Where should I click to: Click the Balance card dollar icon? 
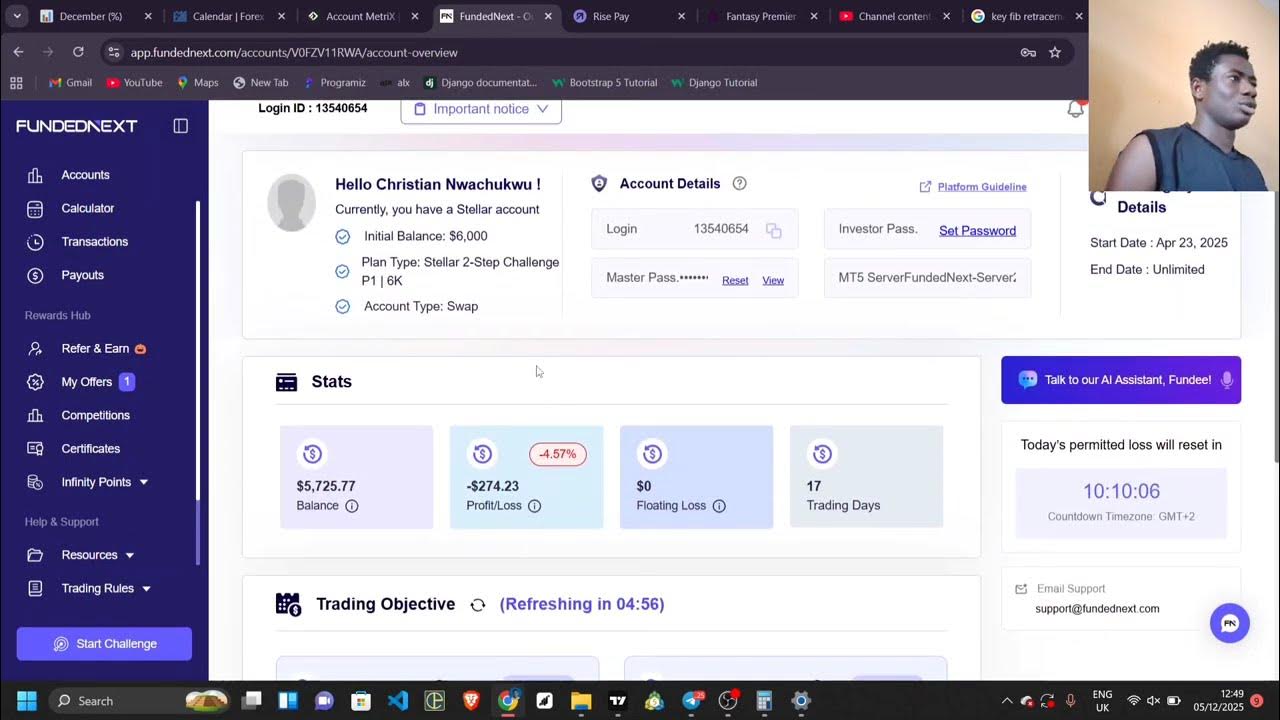tap(312, 454)
